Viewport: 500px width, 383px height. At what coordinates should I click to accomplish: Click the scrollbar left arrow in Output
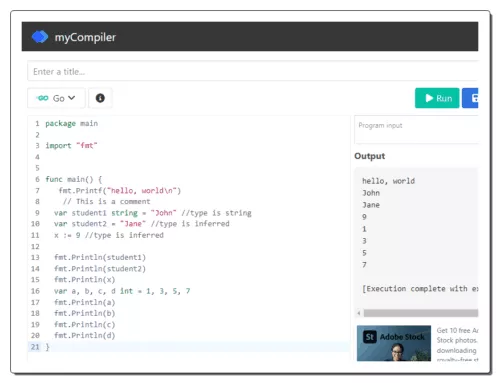coord(359,313)
